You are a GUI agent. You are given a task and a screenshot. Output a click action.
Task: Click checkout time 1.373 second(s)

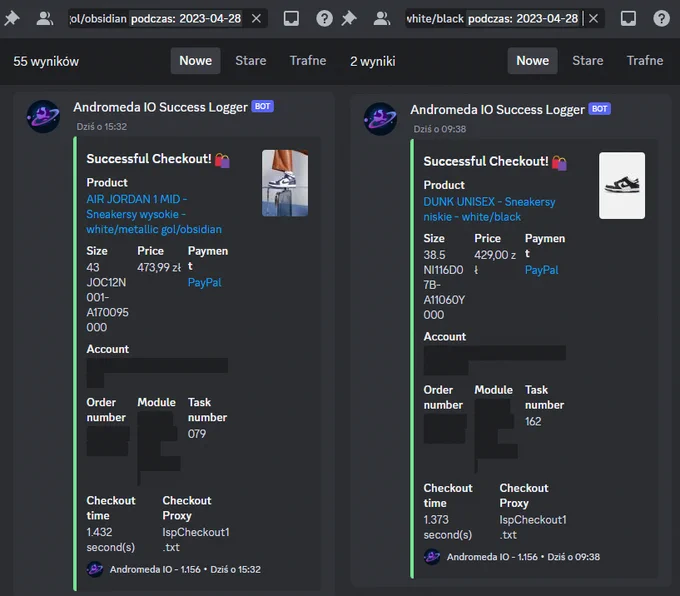tap(448, 527)
